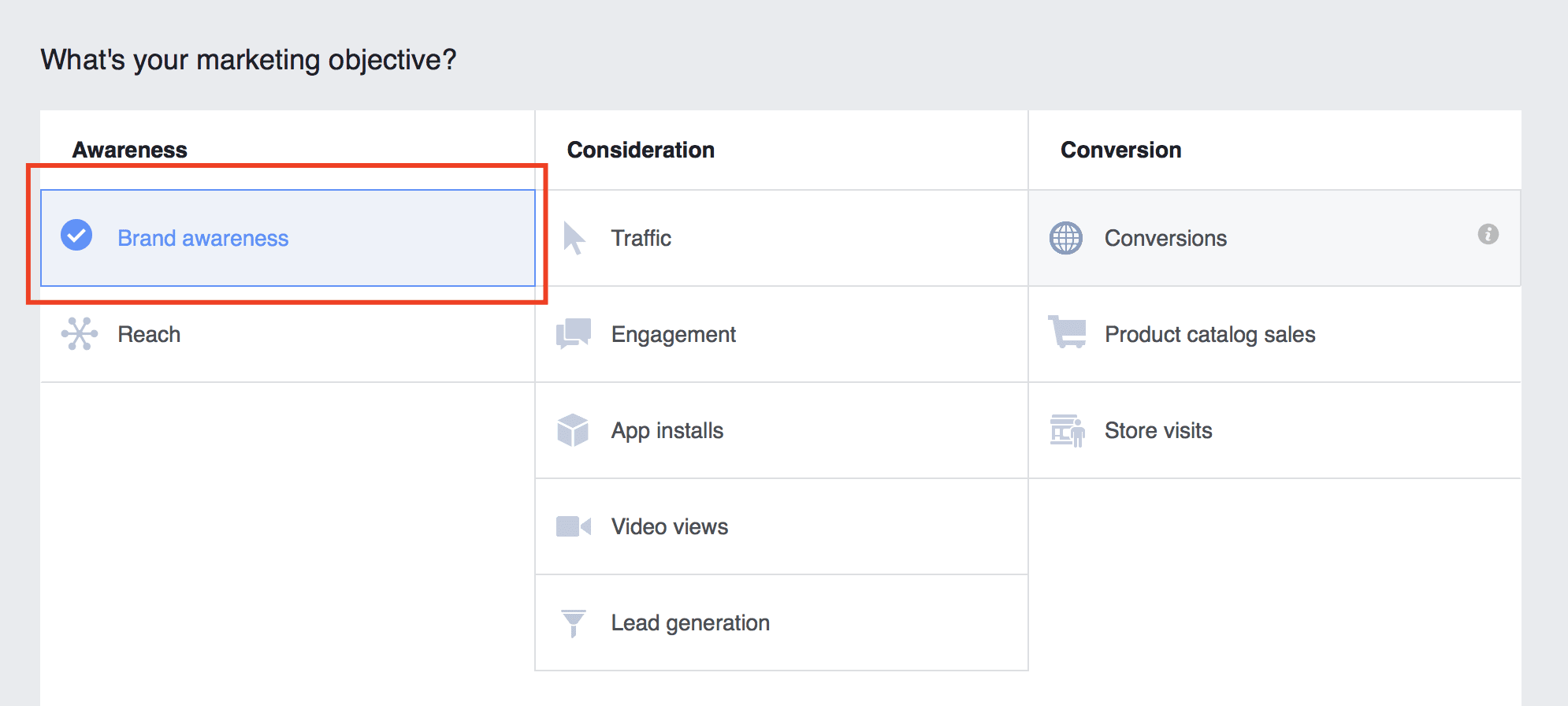Screen dimensions: 1568x706
Task: Select the Brand awareness objective text
Action: pos(203,238)
